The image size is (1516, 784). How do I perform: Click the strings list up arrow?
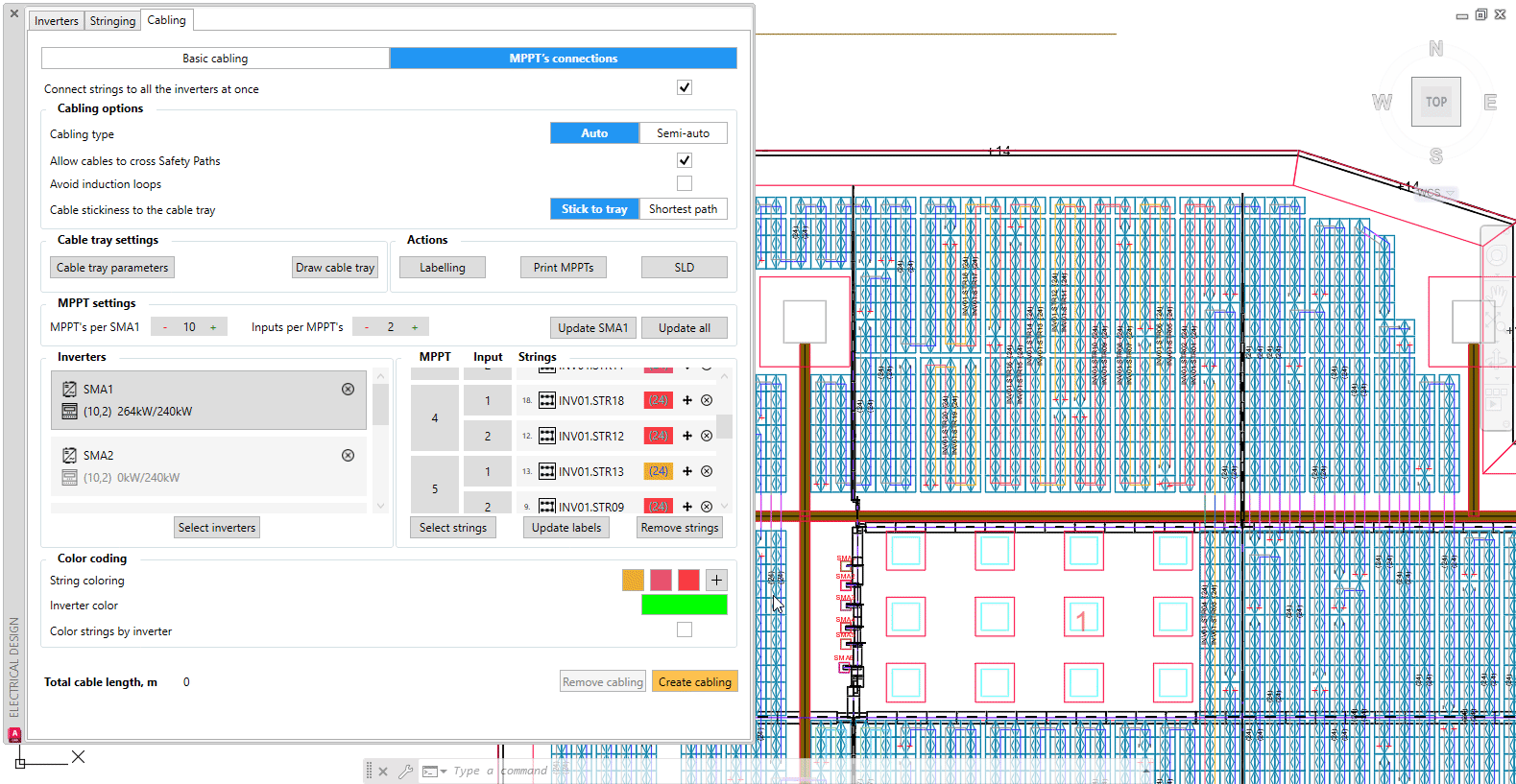click(725, 377)
